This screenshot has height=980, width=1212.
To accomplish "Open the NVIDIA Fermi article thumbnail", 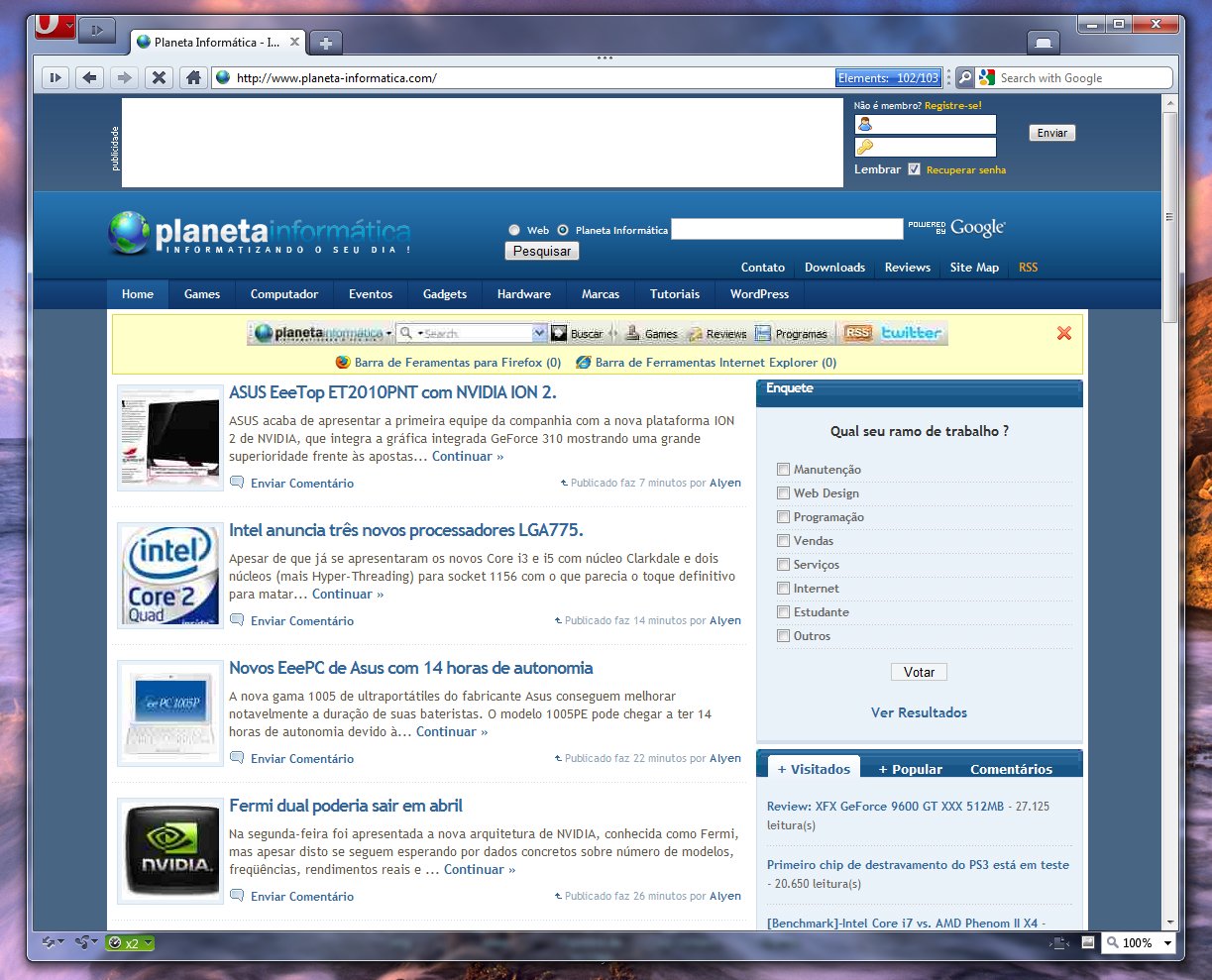I will (x=170, y=851).
